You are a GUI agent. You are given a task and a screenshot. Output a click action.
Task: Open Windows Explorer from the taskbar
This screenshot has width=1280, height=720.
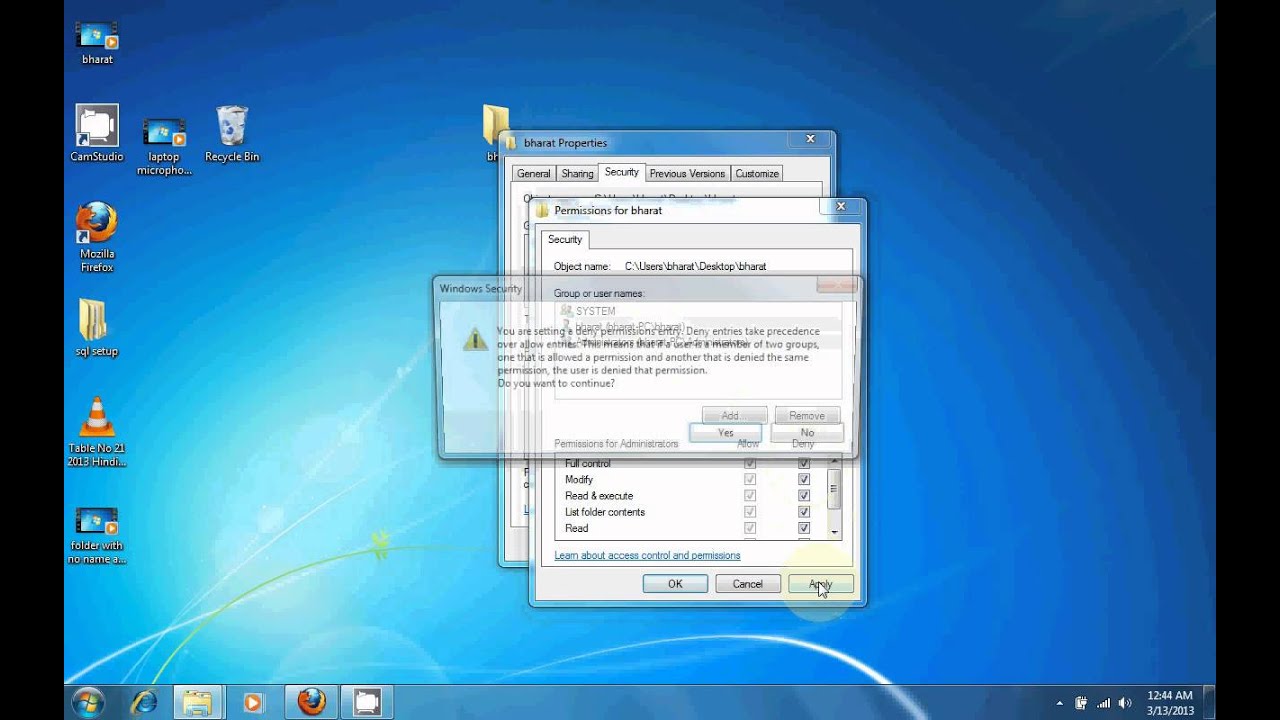[x=198, y=702]
